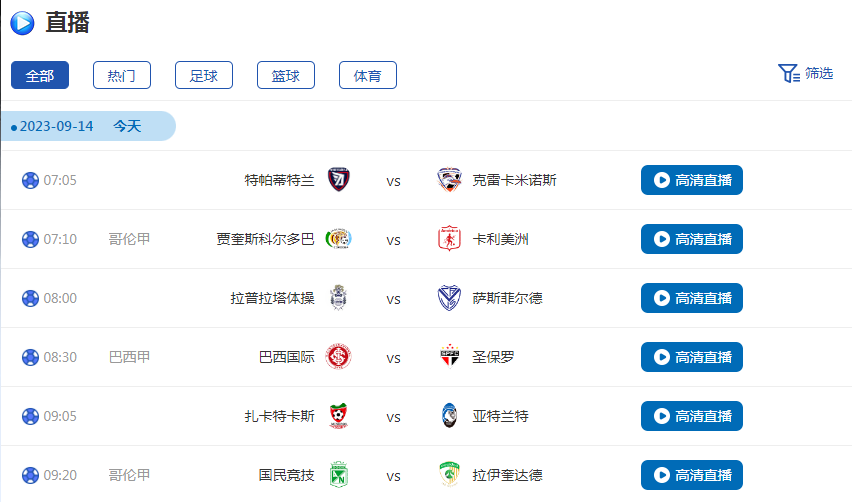Viewport: 852px width, 502px height.
Task: Click the blue 直播 play icon in header
Action: (23, 21)
